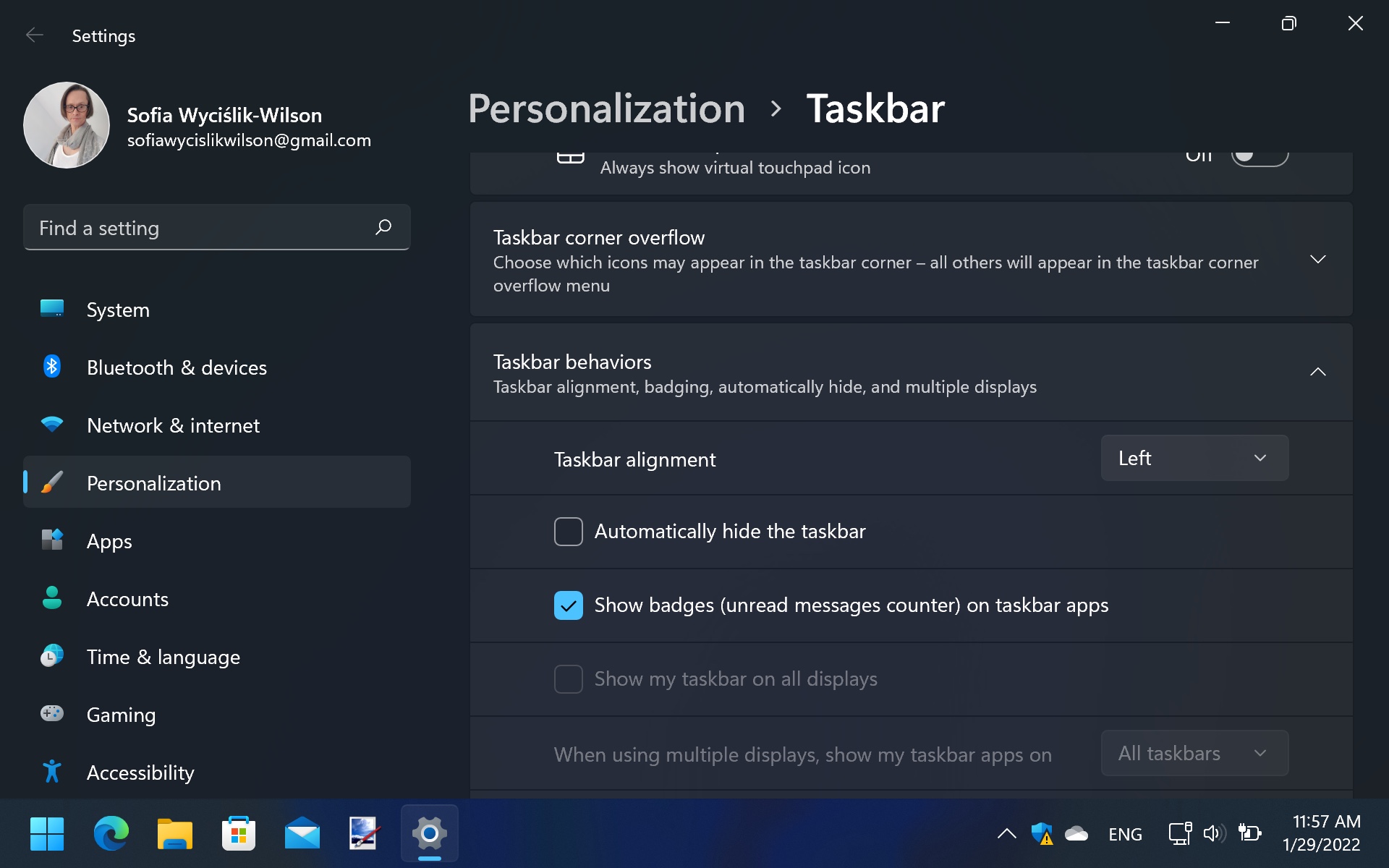Click the battery status icon

[1249, 834]
